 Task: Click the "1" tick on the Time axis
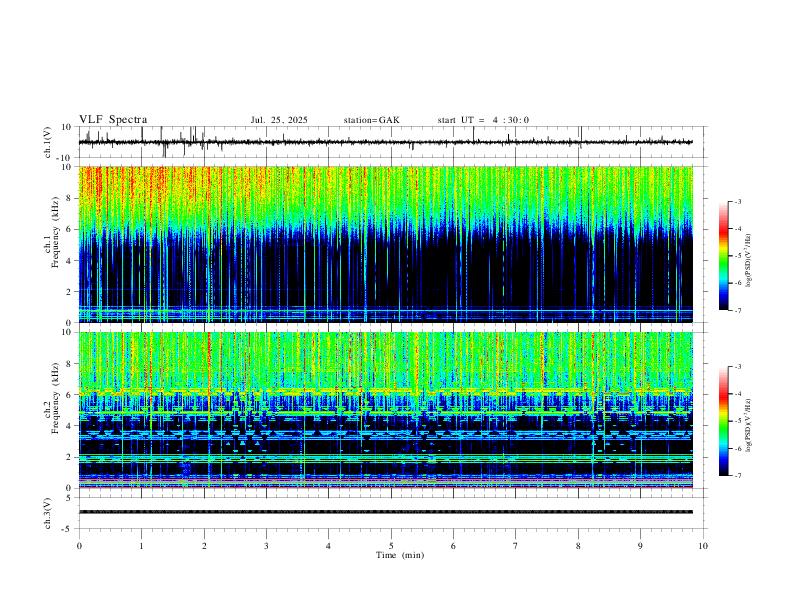point(141,546)
